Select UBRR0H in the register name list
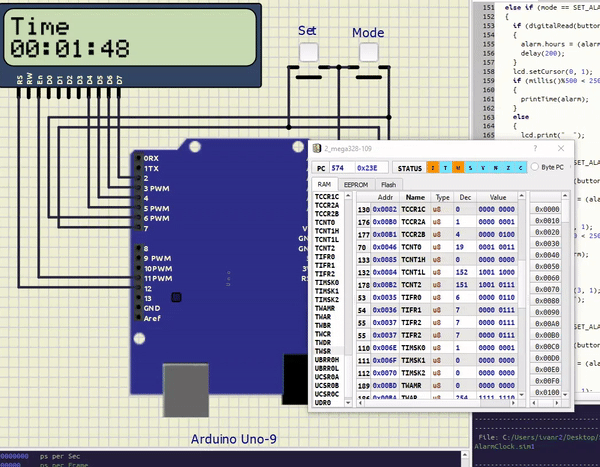This screenshot has height=467, width=600. (327, 359)
